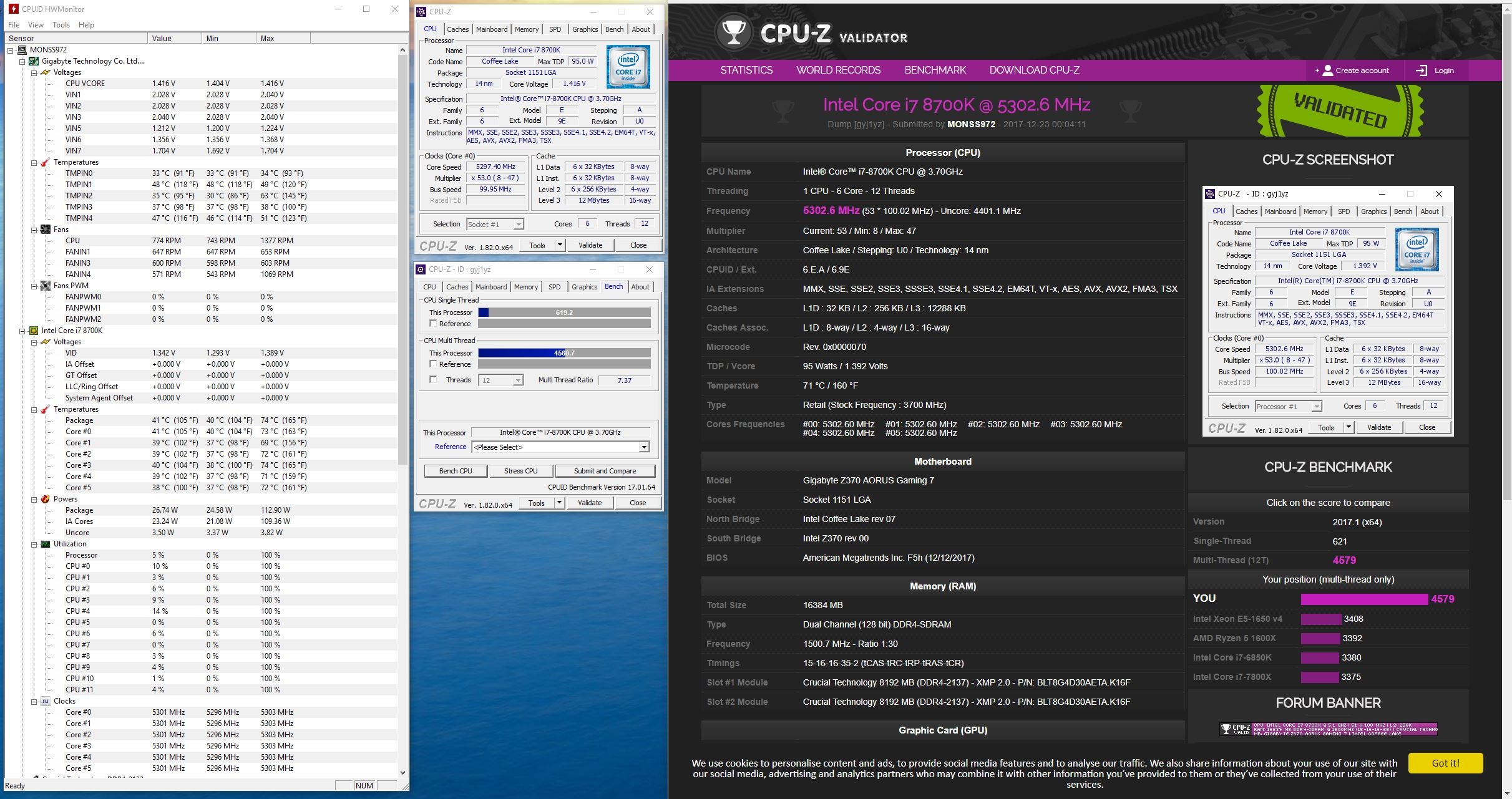Click the Create account person icon

[1328, 70]
